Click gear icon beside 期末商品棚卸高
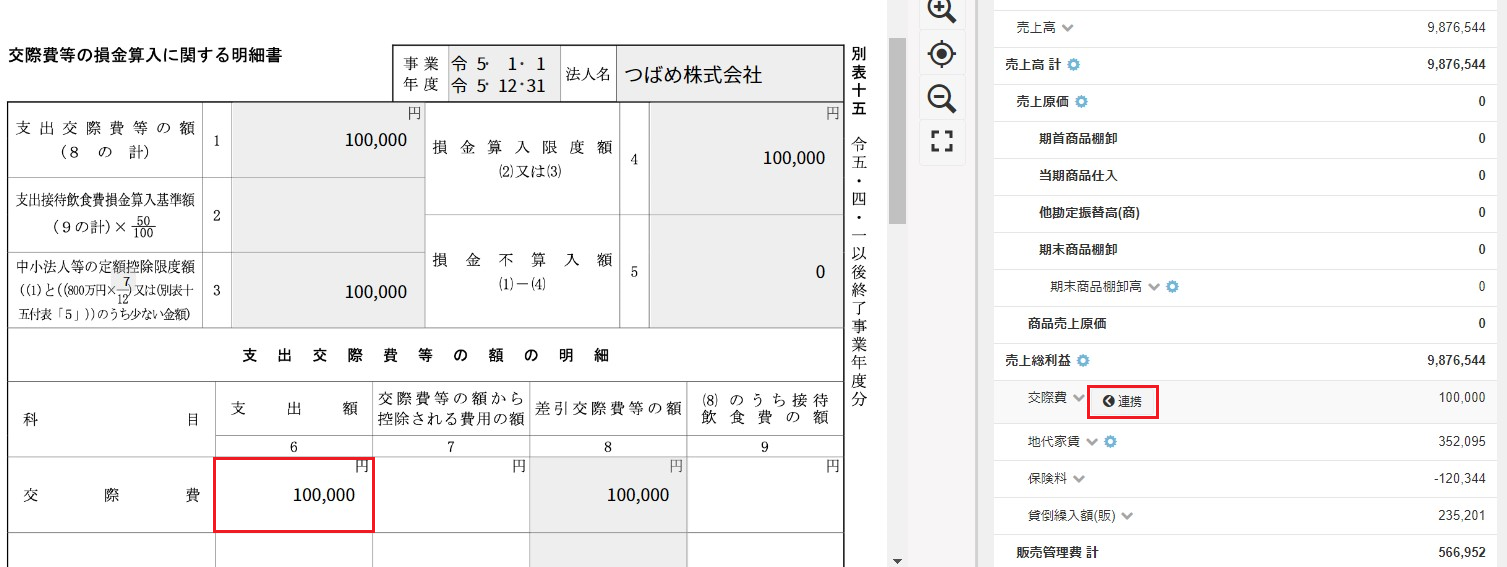The height and width of the screenshot is (567, 1507). (1173, 287)
